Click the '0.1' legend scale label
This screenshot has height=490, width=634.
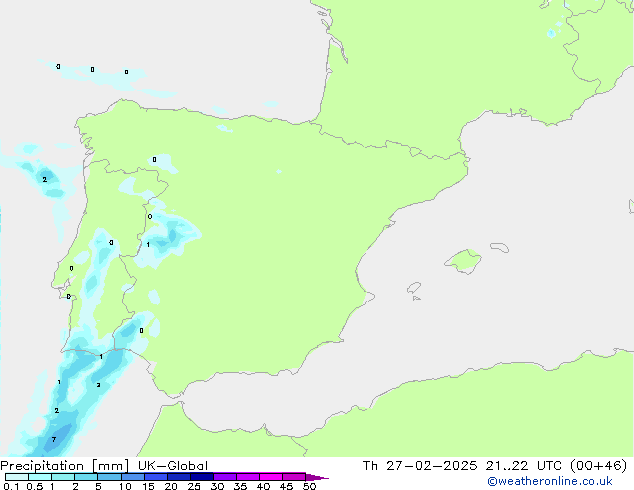coord(11,486)
